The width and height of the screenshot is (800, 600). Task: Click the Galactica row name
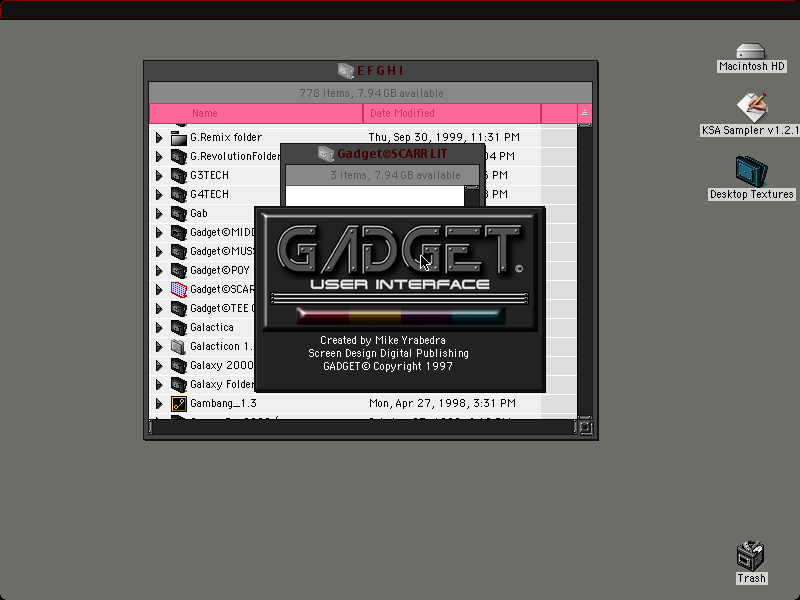[212, 328]
